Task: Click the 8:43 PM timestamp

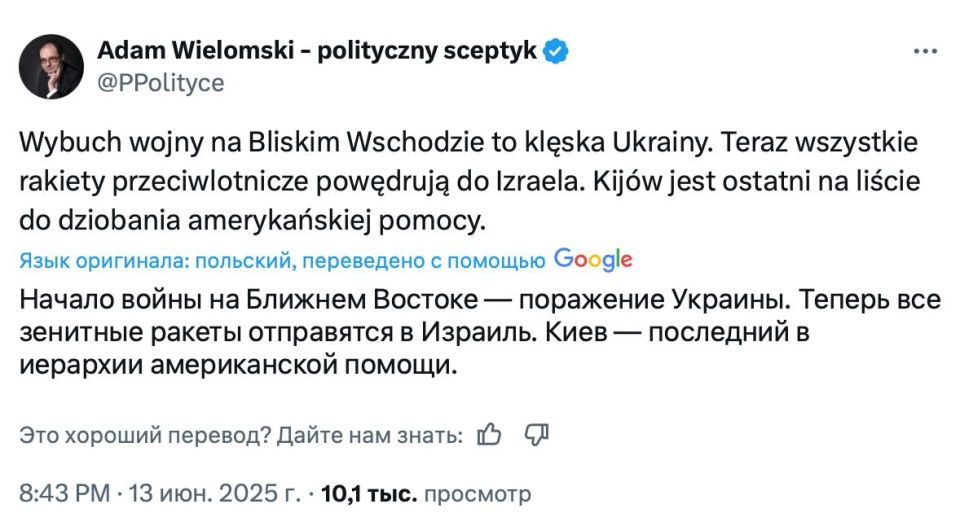Action: pos(63,493)
